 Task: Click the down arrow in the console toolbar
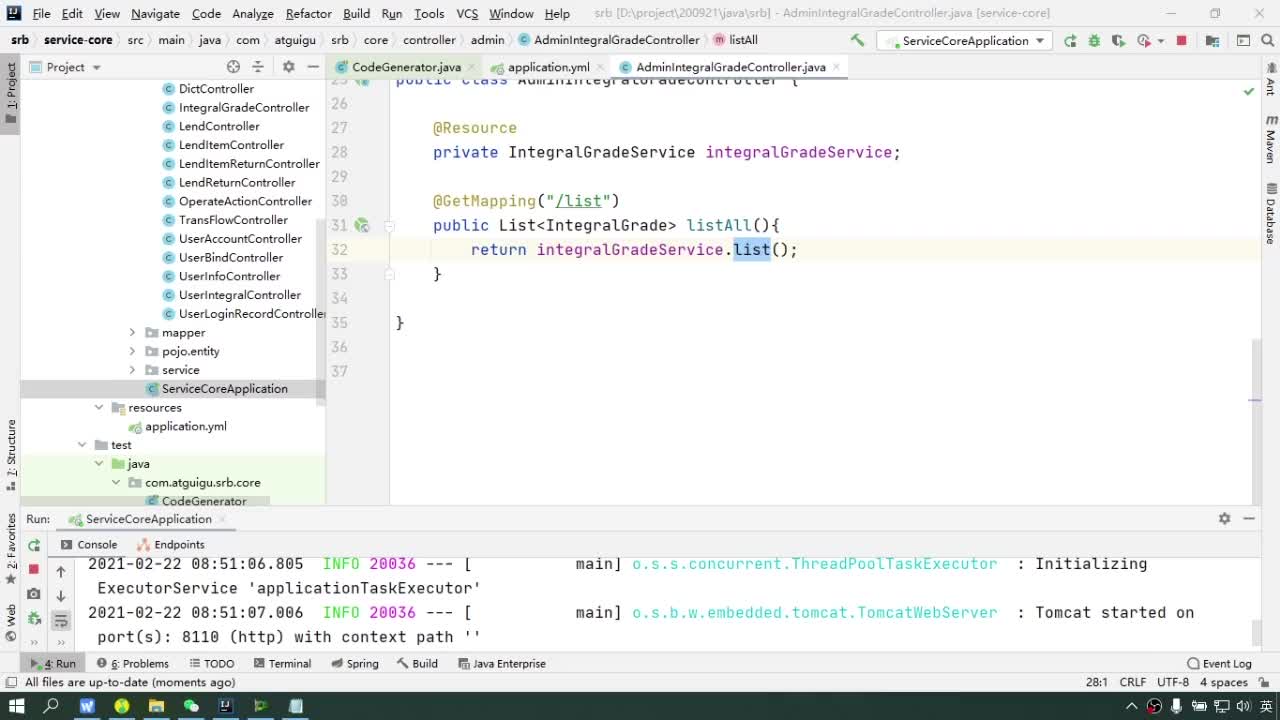[x=60, y=596]
